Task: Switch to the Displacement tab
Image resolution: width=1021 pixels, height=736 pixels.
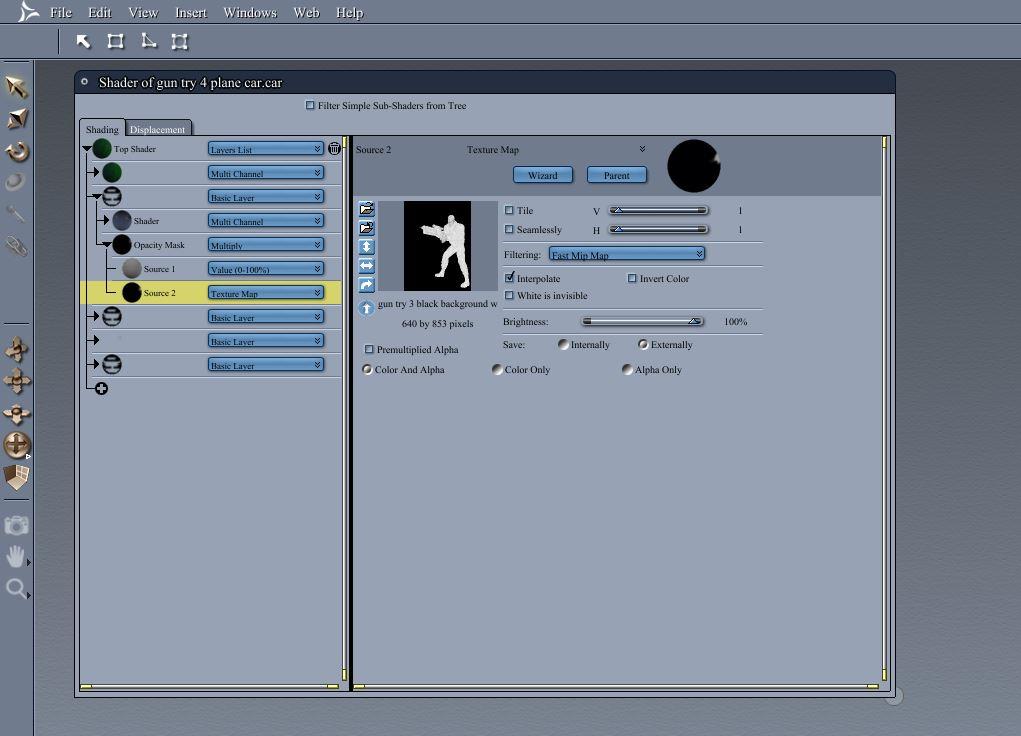Action: [x=158, y=128]
